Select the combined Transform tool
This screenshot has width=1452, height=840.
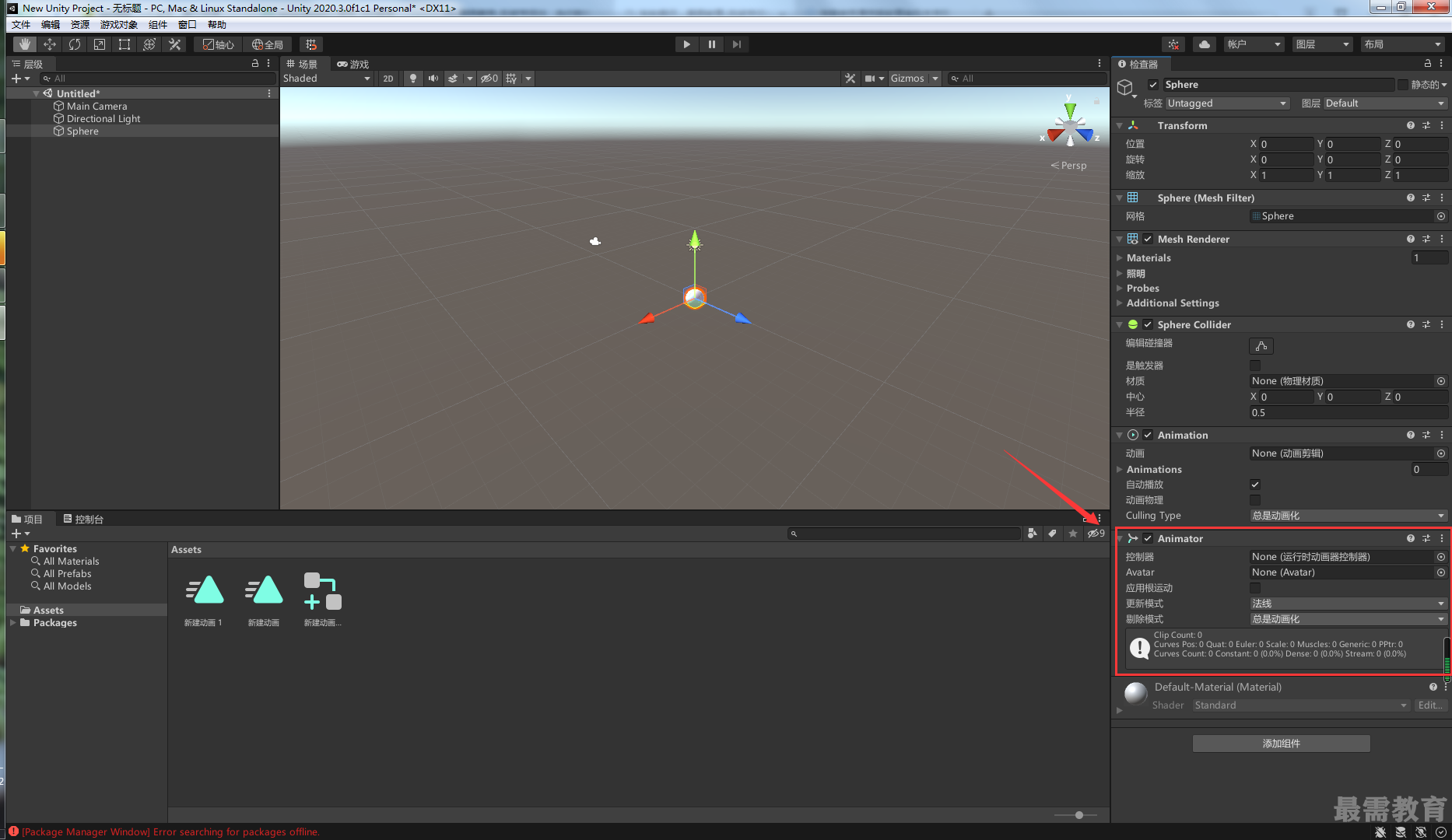coord(149,44)
